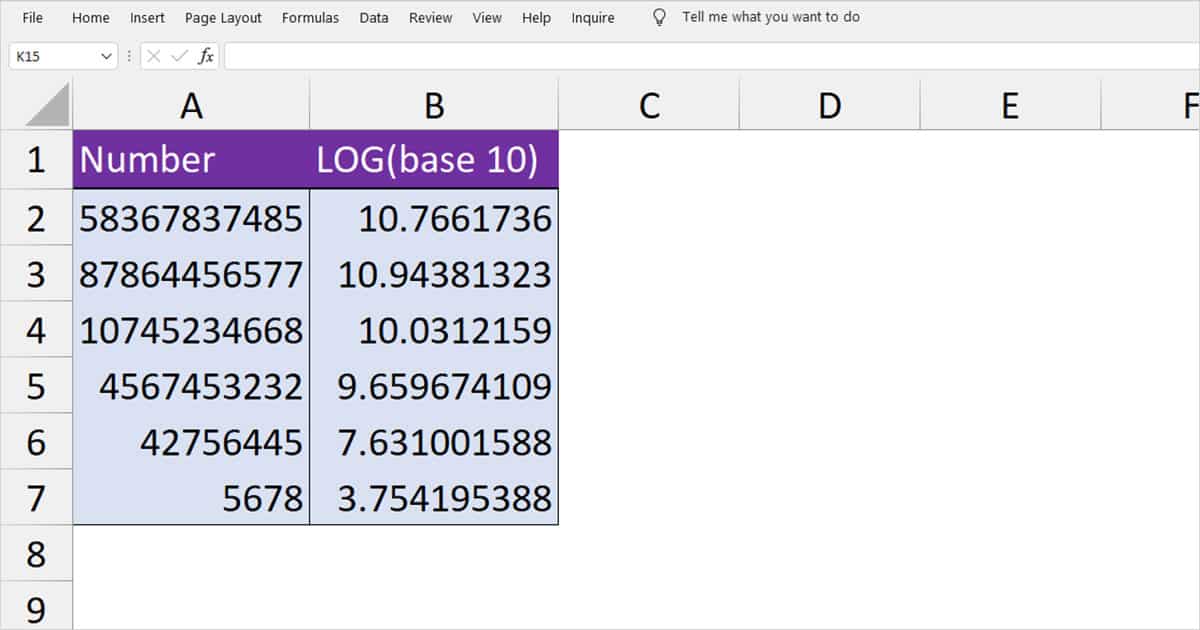Select column D header

(829, 105)
